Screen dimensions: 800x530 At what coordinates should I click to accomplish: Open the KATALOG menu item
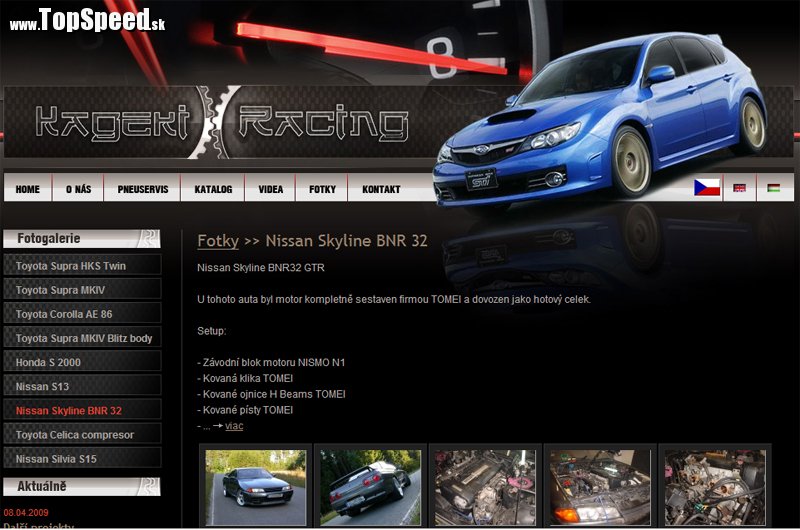[213, 189]
